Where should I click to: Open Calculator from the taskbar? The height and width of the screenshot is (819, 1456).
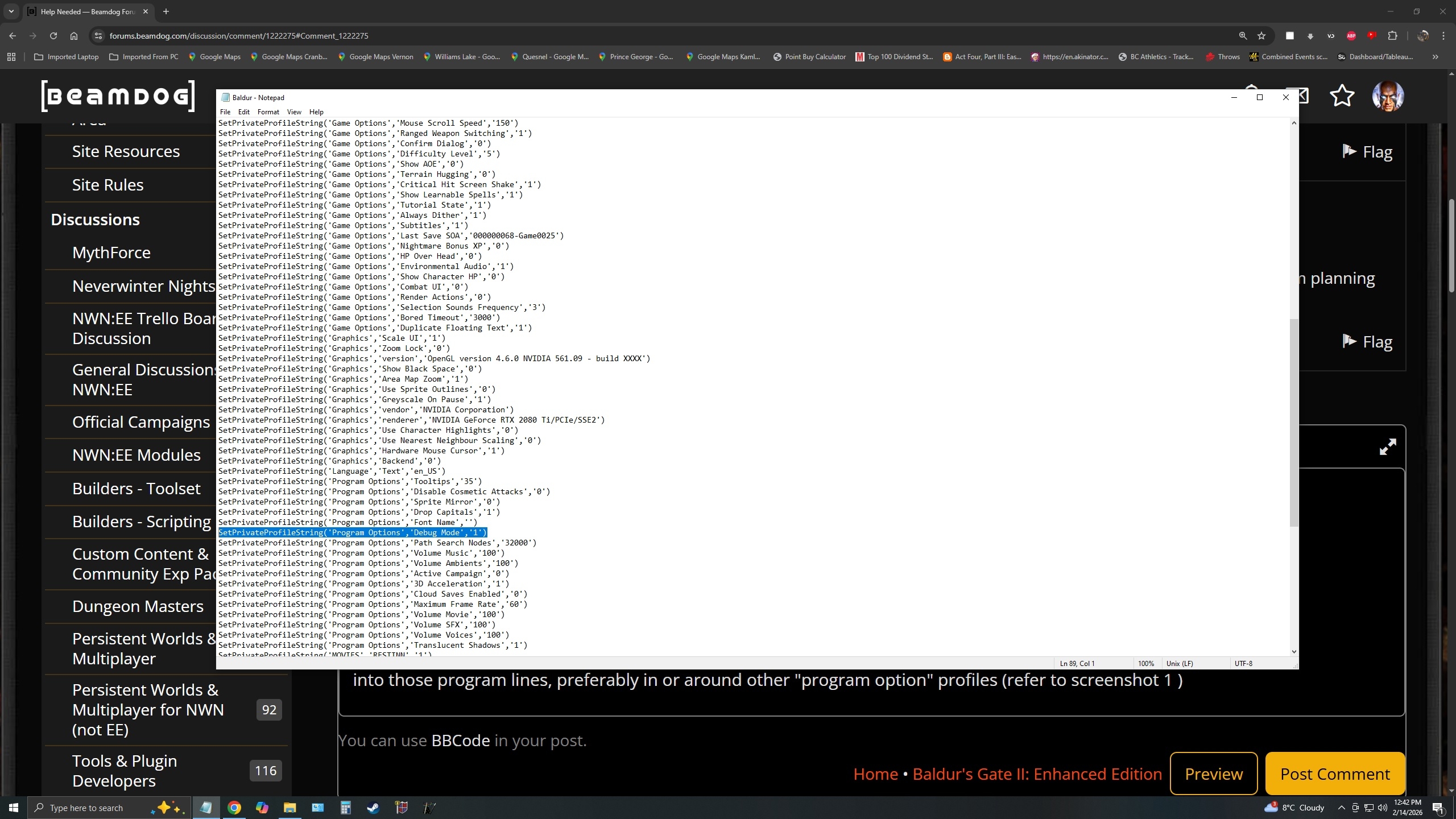[345, 807]
